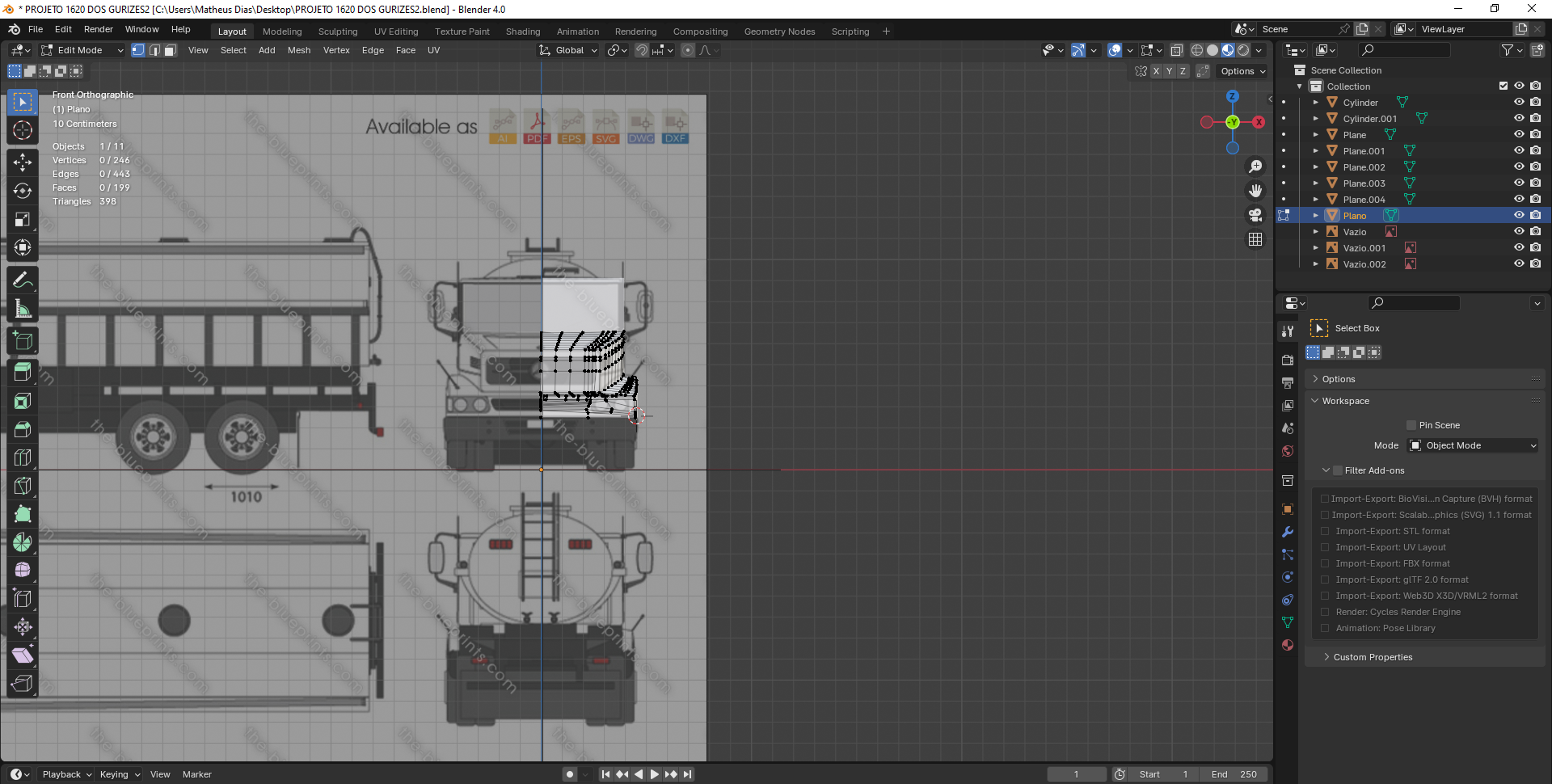The width and height of the screenshot is (1552, 784).
Task: Open the Render properties tab
Action: (x=1288, y=360)
